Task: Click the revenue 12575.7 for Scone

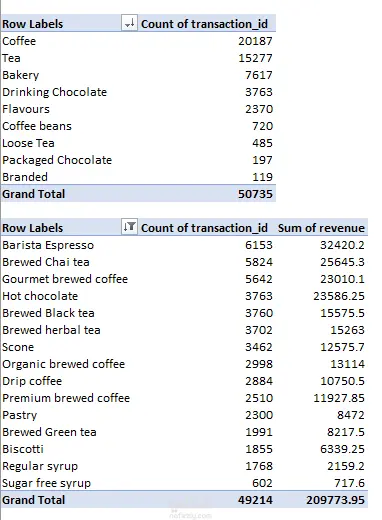Action: [x=342, y=347]
